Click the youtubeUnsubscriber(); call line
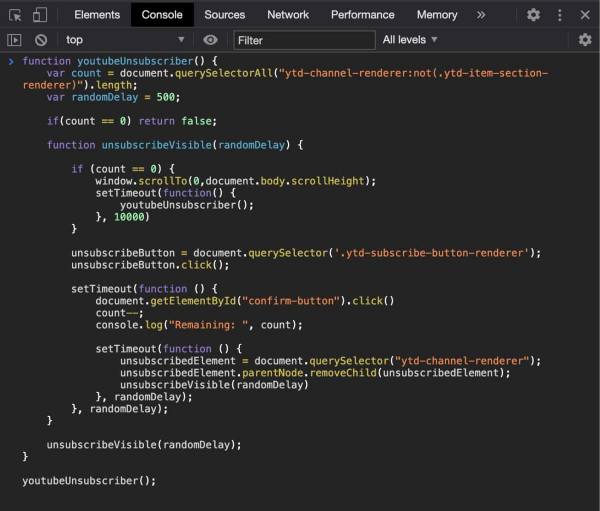This screenshot has width=600, height=511. [89, 481]
